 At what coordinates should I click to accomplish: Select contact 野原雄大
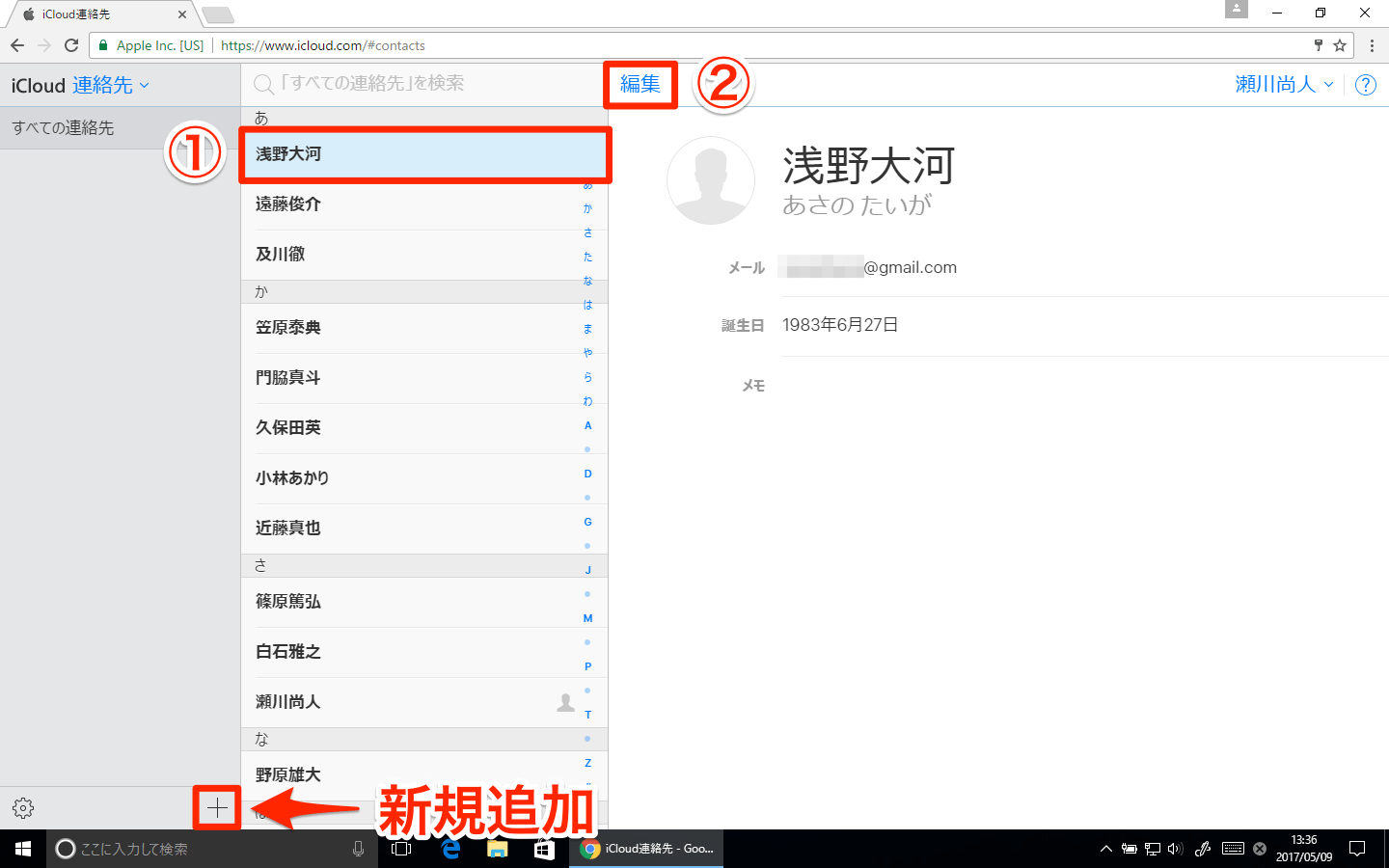(x=424, y=775)
